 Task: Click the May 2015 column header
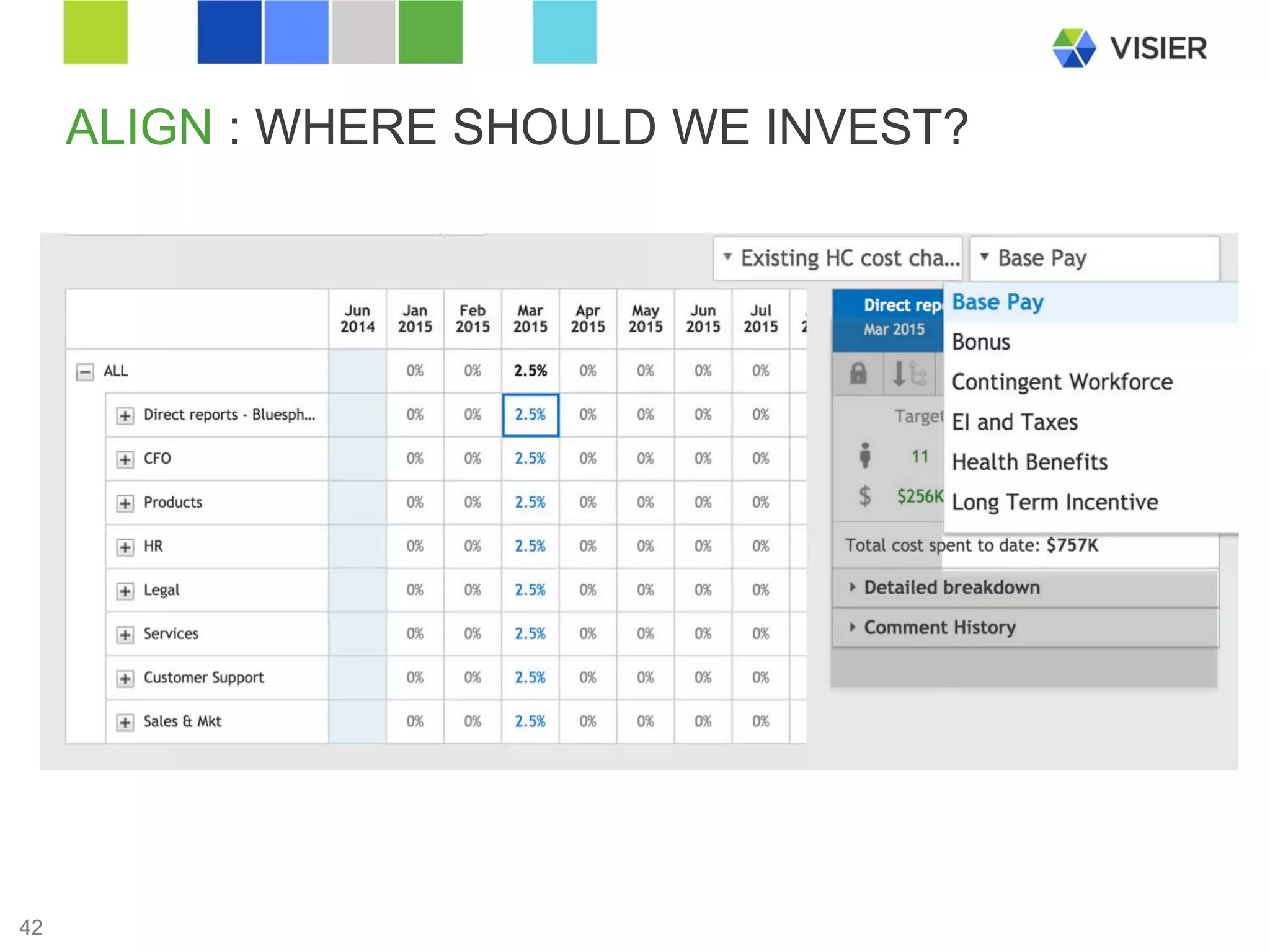pyautogui.click(x=646, y=319)
